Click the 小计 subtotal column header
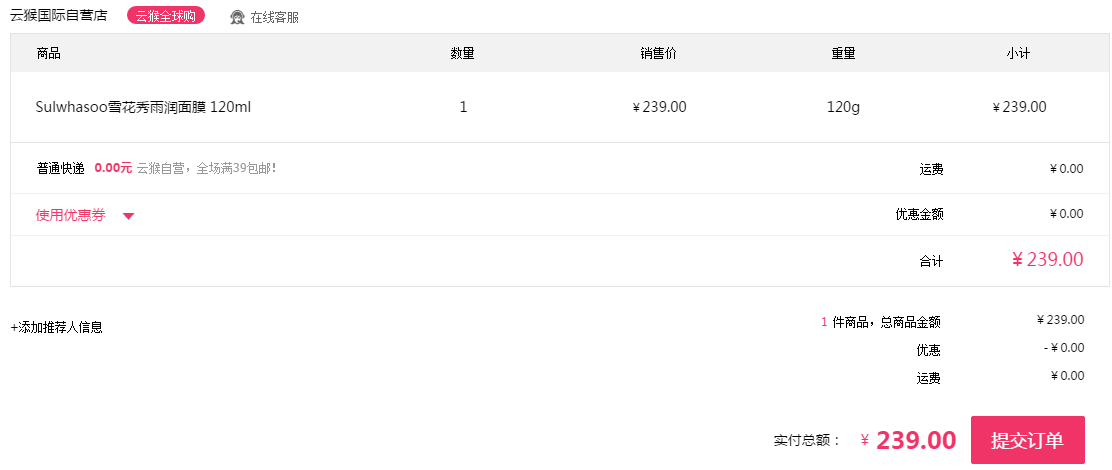The image size is (1112, 470). pyautogui.click(x=1018, y=53)
